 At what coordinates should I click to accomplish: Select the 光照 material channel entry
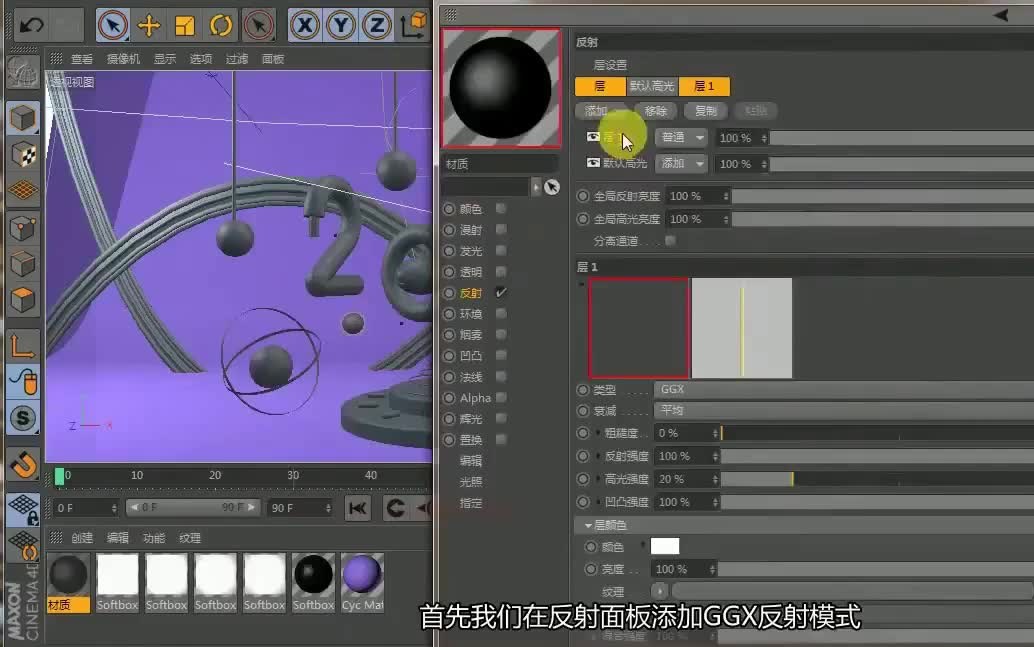pyautogui.click(x=471, y=482)
